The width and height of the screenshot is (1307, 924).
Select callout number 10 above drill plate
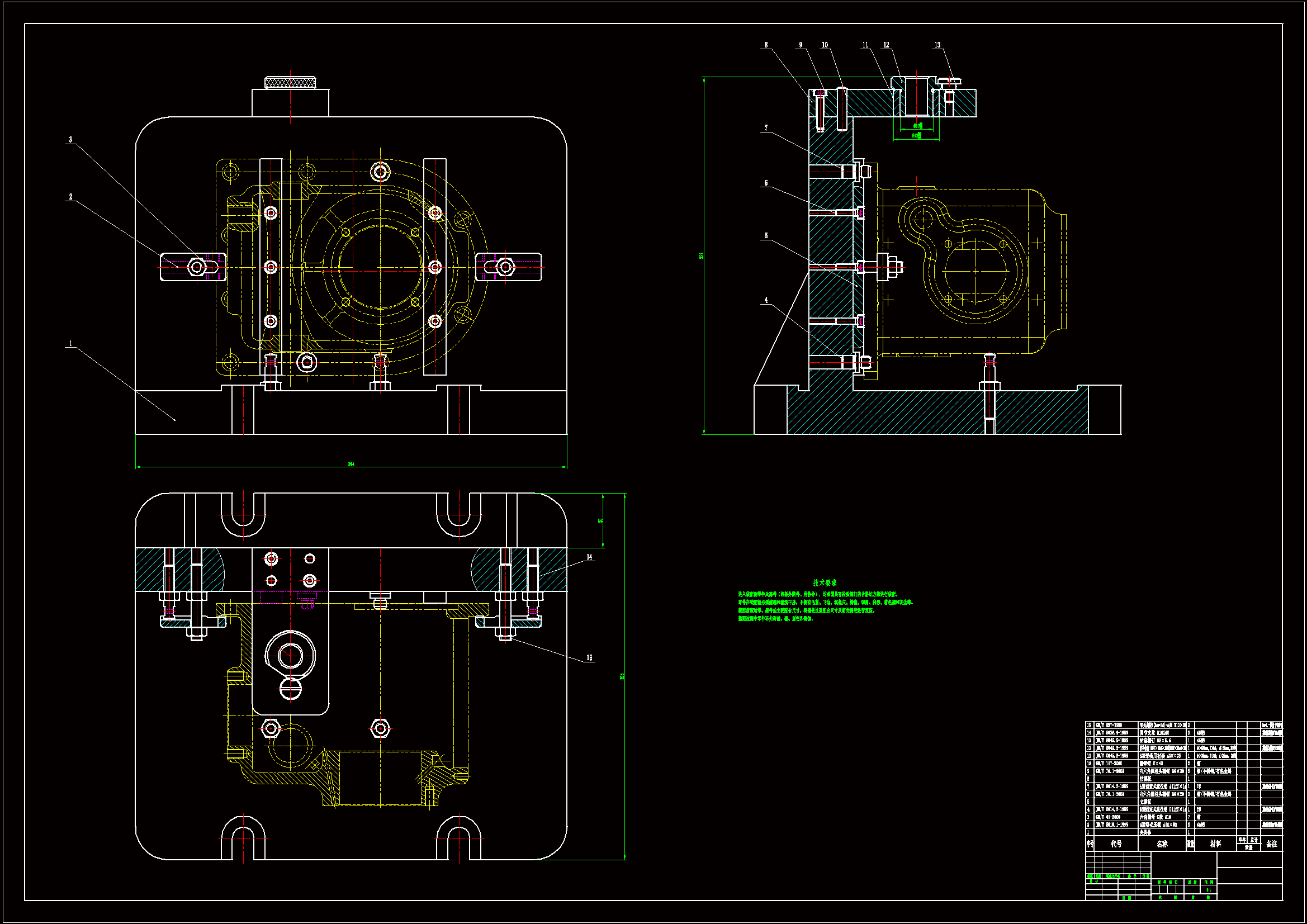click(x=825, y=44)
